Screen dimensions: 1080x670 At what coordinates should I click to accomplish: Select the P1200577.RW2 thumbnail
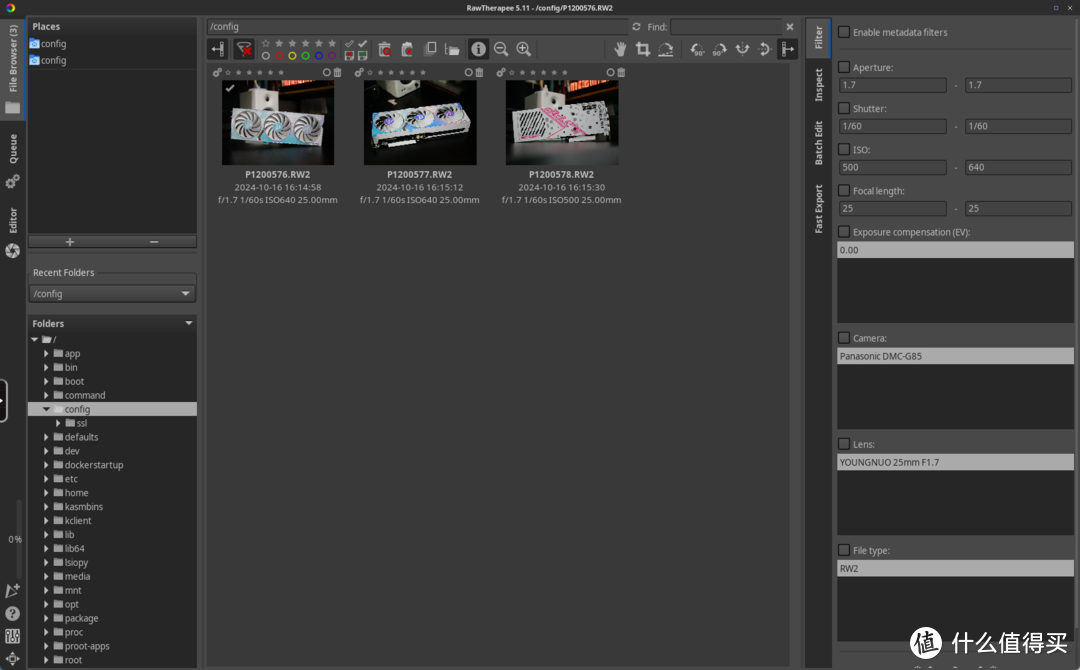420,122
